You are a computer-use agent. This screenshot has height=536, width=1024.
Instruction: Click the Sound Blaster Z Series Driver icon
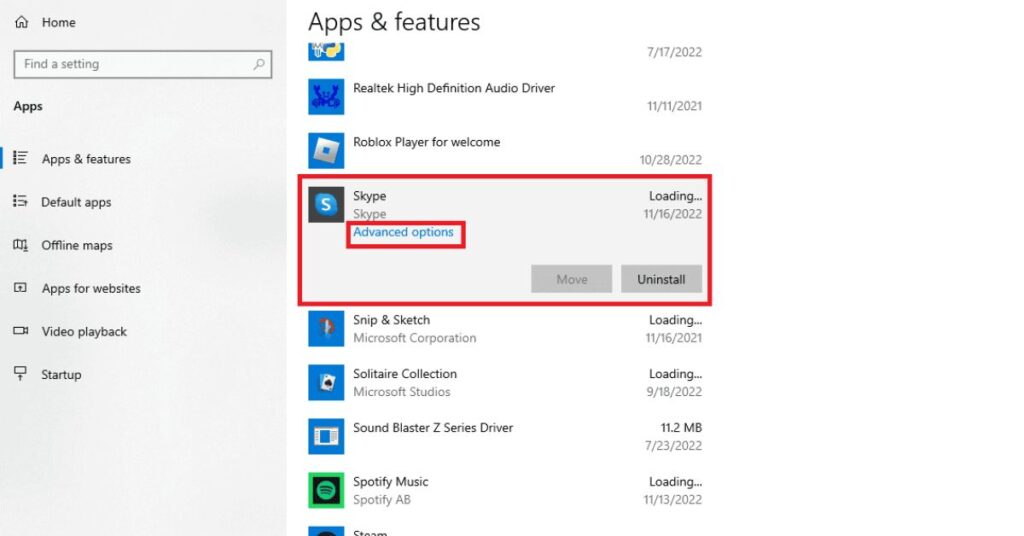(x=326, y=436)
